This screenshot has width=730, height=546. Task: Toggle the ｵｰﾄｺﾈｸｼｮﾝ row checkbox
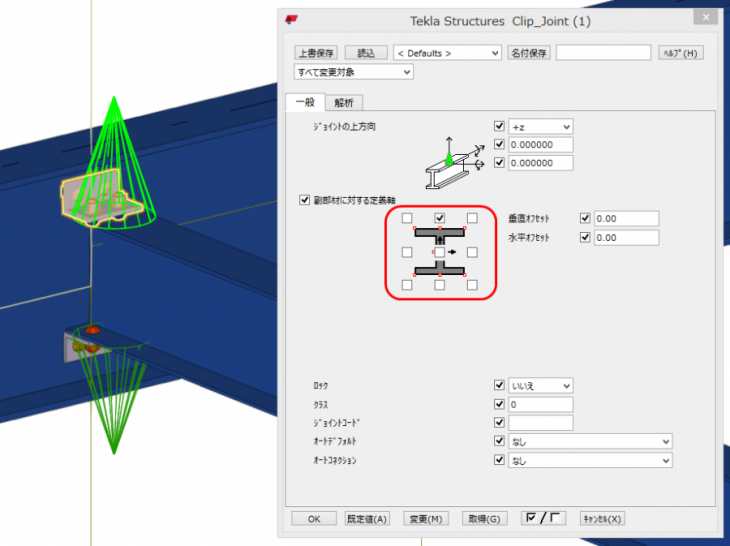(x=499, y=459)
